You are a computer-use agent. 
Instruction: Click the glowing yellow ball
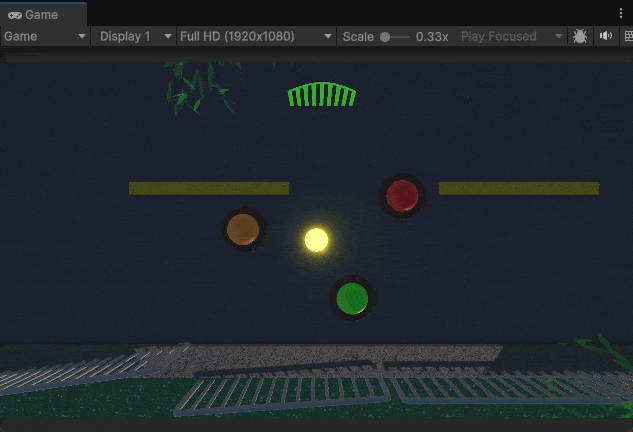316,240
